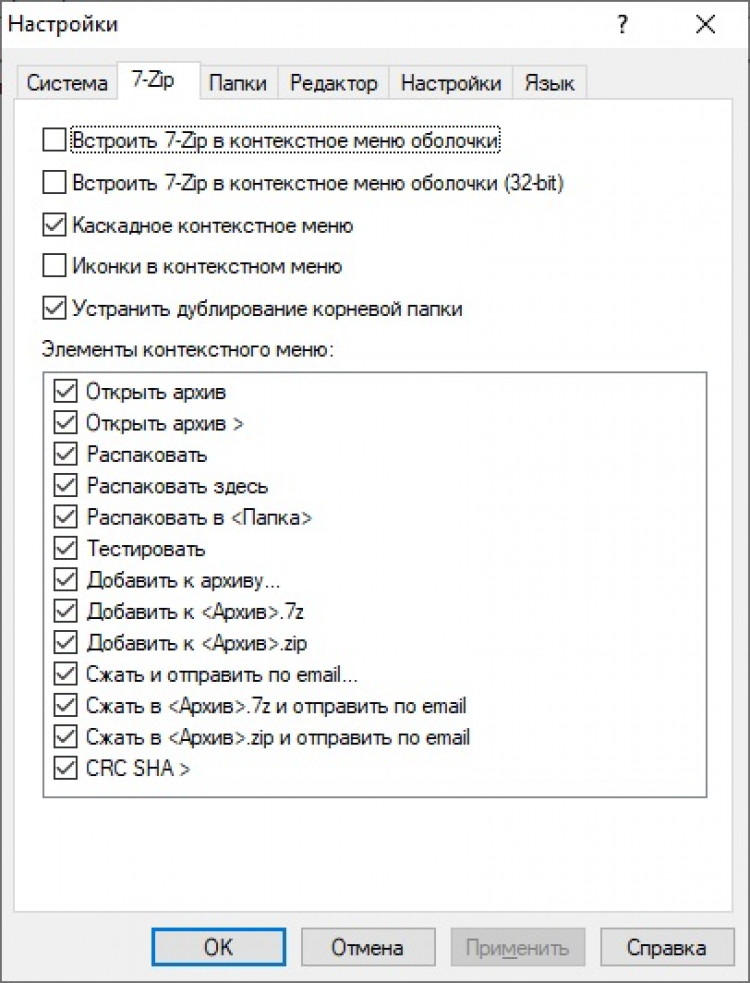750x983 pixels.
Task: Click the help question mark icon
Action: 623,24
